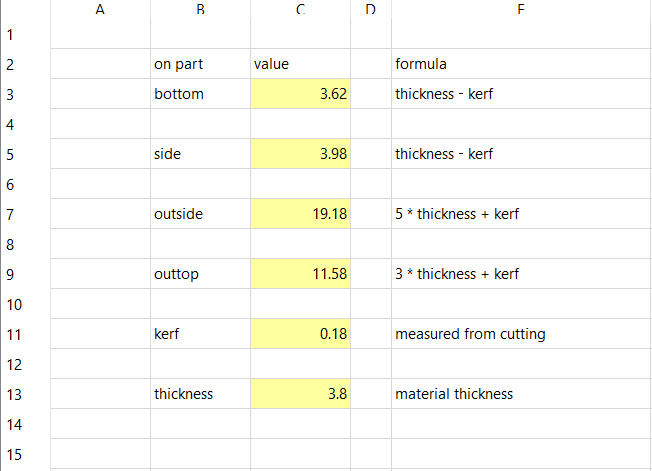
Task: Select the kerf value 0.18 cell
Action: (x=300, y=334)
